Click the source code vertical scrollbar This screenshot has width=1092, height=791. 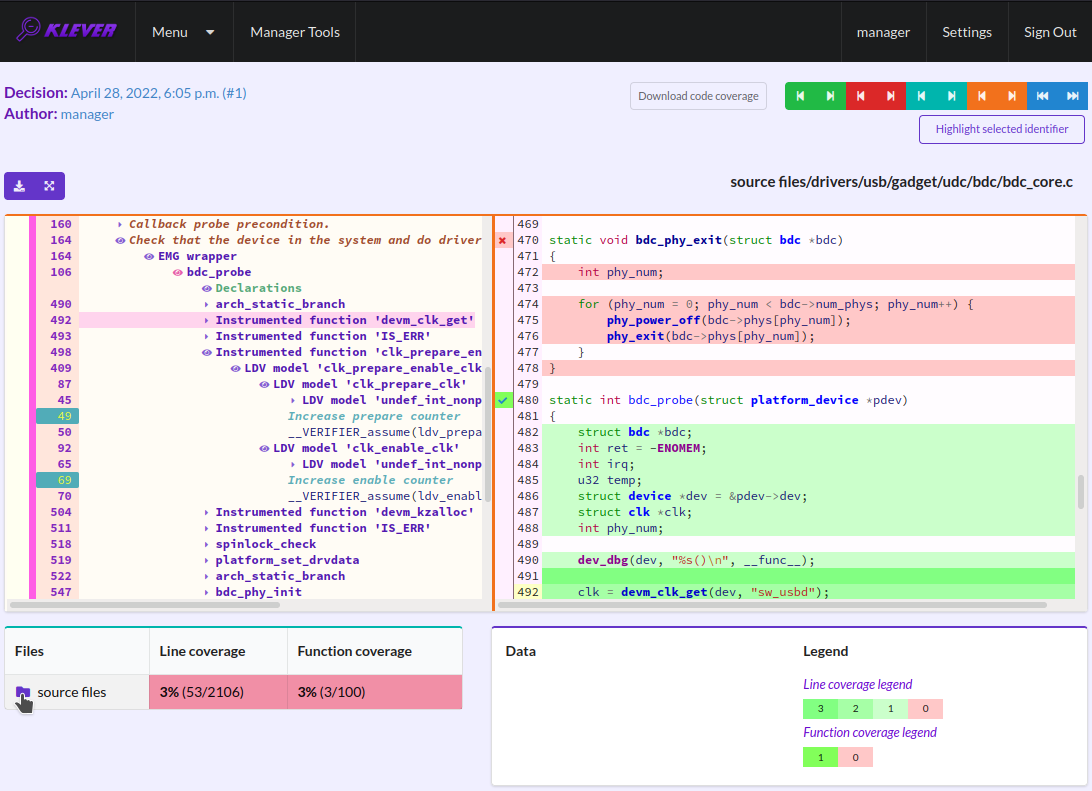(x=1080, y=492)
